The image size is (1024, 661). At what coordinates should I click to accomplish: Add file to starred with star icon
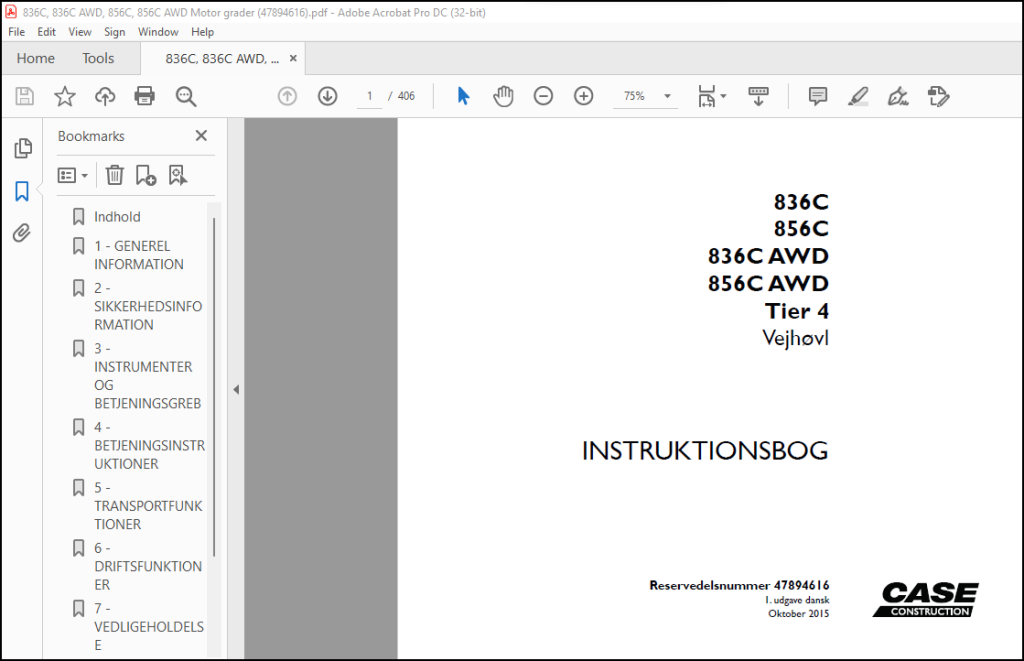coord(65,97)
